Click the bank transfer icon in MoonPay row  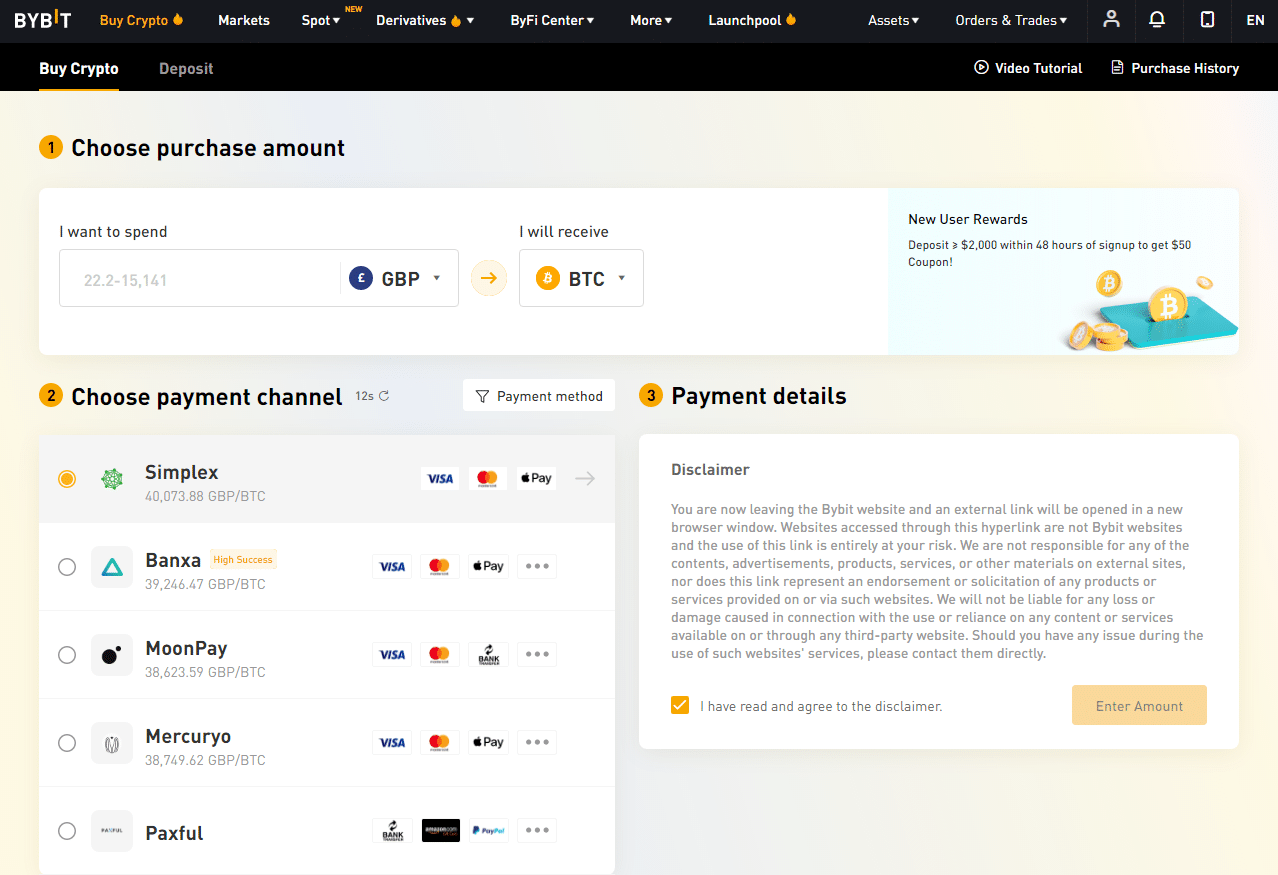point(488,655)
